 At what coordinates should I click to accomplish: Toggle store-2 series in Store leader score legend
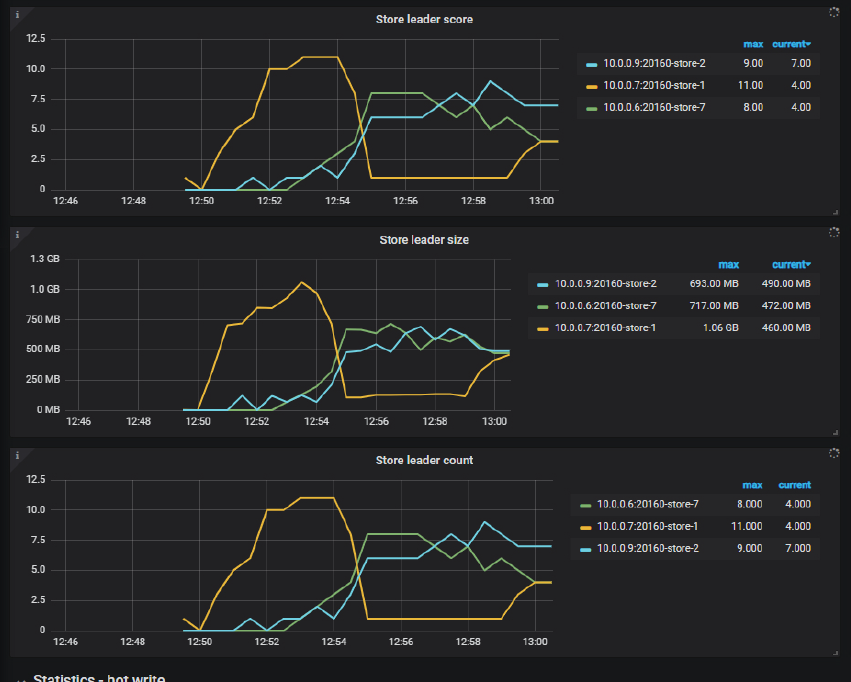pos(654,63)
